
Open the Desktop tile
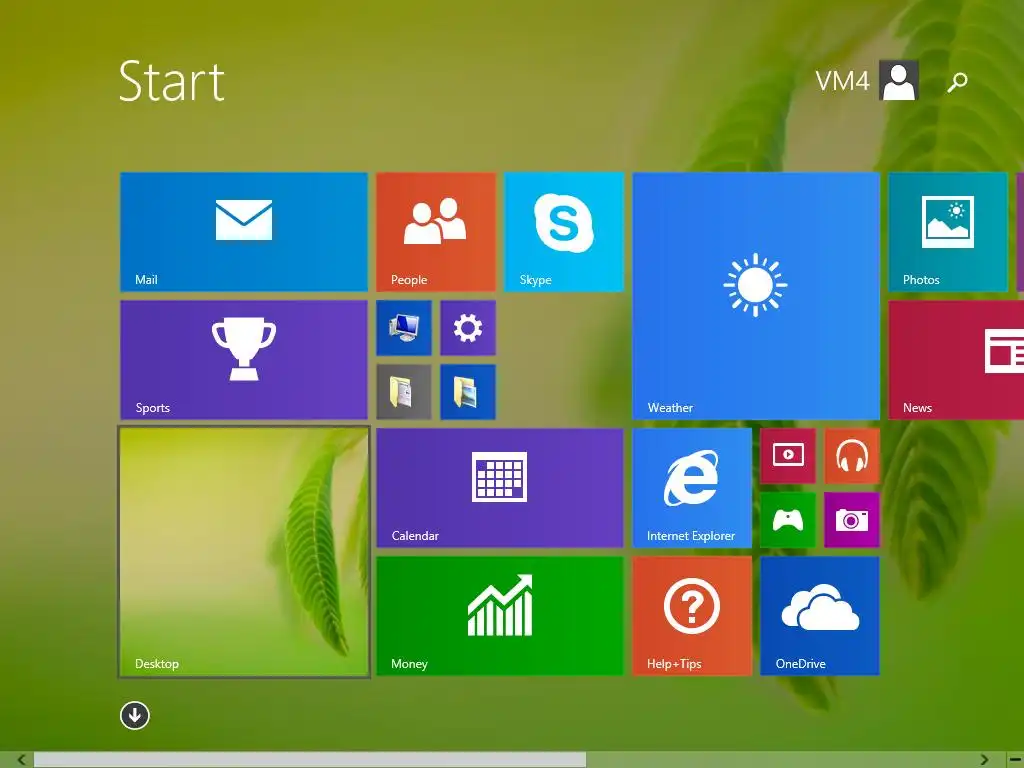[244, 552]
